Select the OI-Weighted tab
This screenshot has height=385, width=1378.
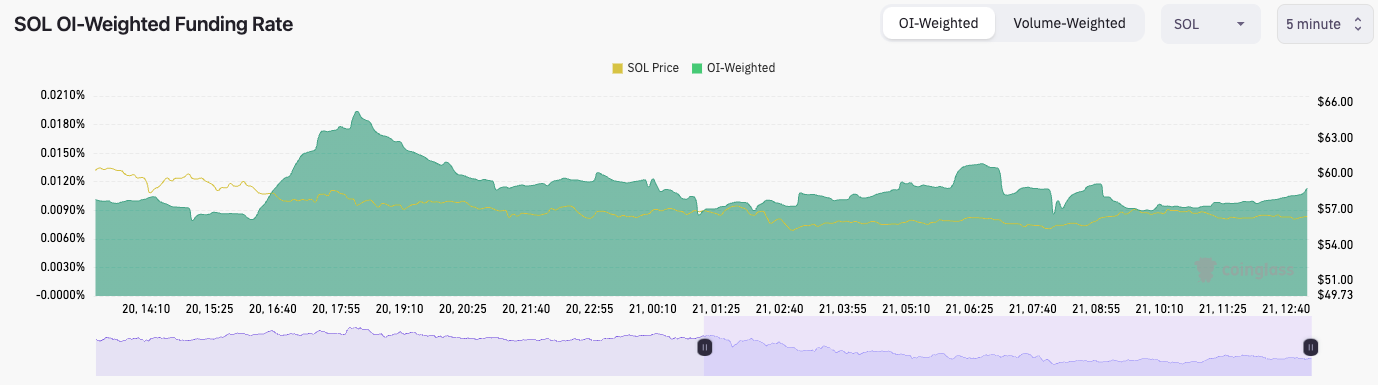[x=939, y=24]
